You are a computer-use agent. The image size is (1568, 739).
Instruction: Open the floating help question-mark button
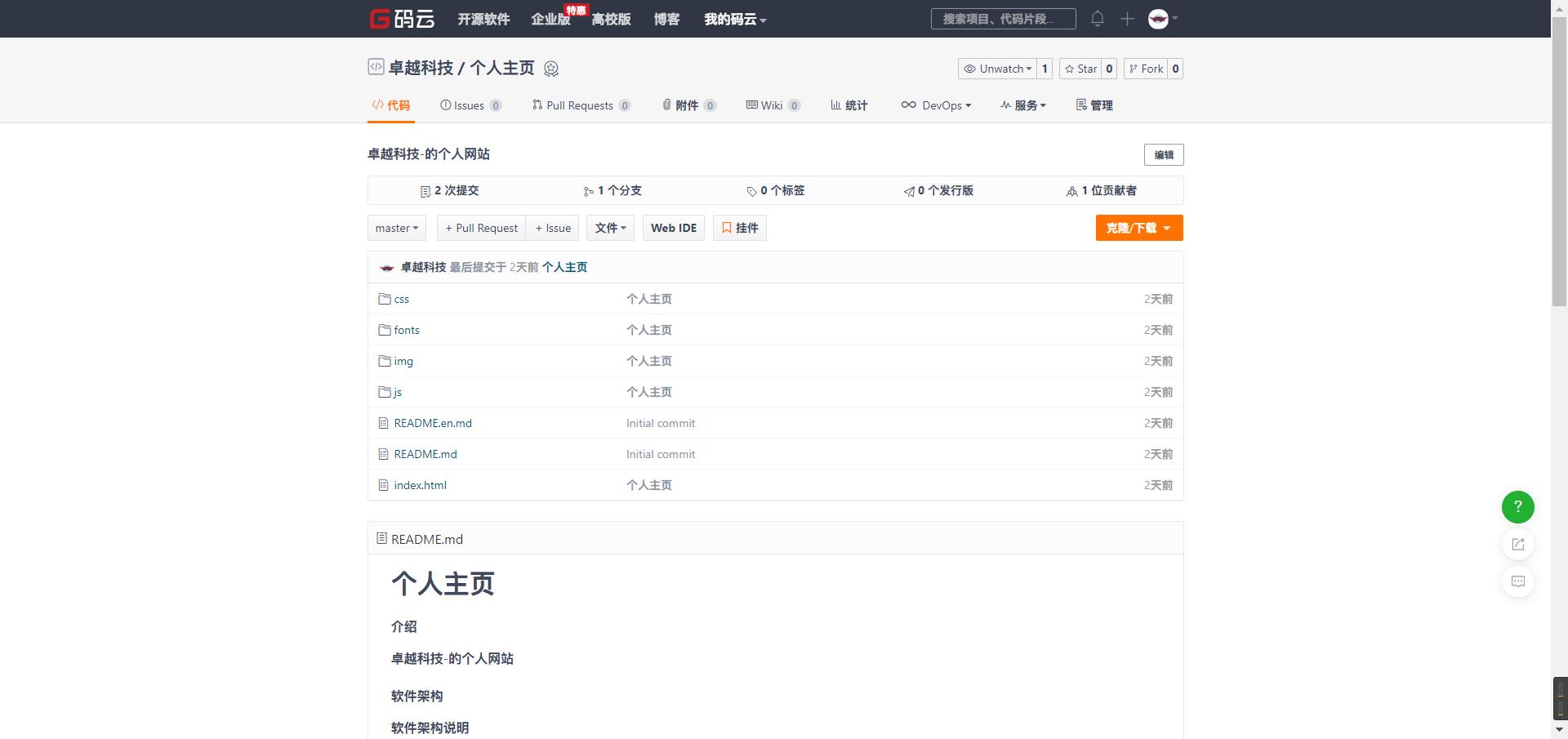[1517, 507]
